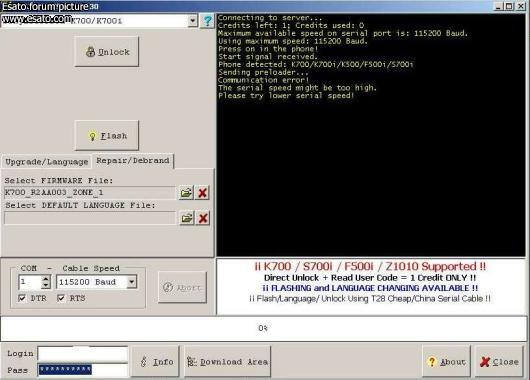
Task: Switch to the Repair/Debrand tab
Action: 132,161
